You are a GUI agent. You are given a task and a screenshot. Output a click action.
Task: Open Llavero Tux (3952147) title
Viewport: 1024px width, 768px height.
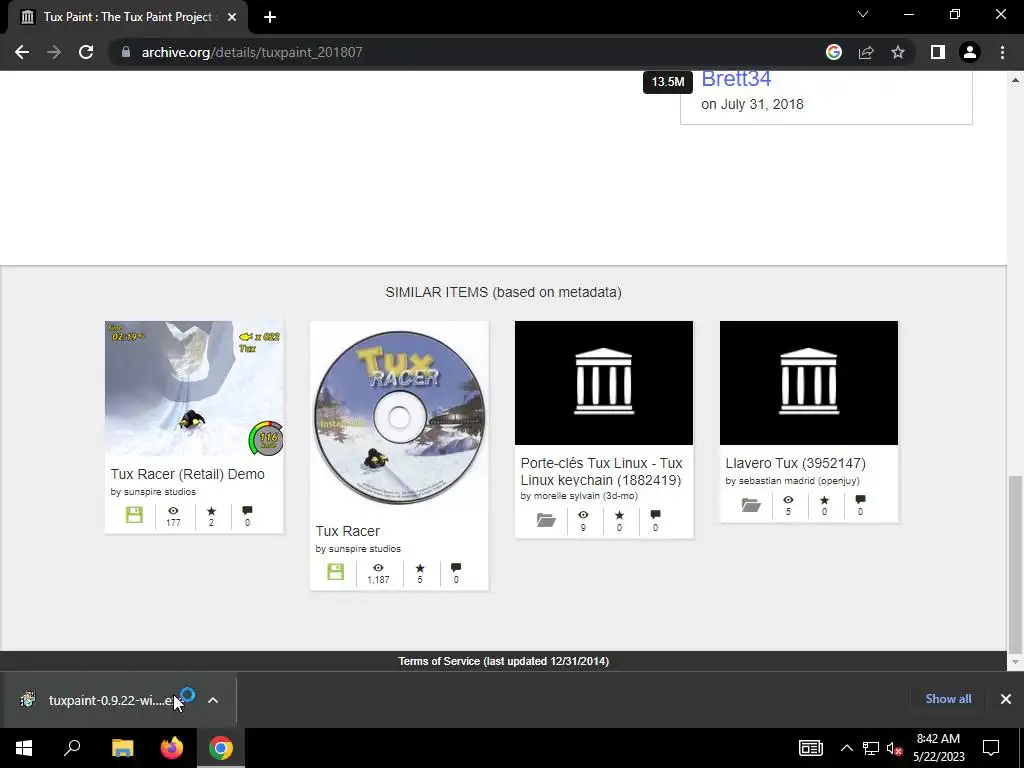click(x=795, y=463)
